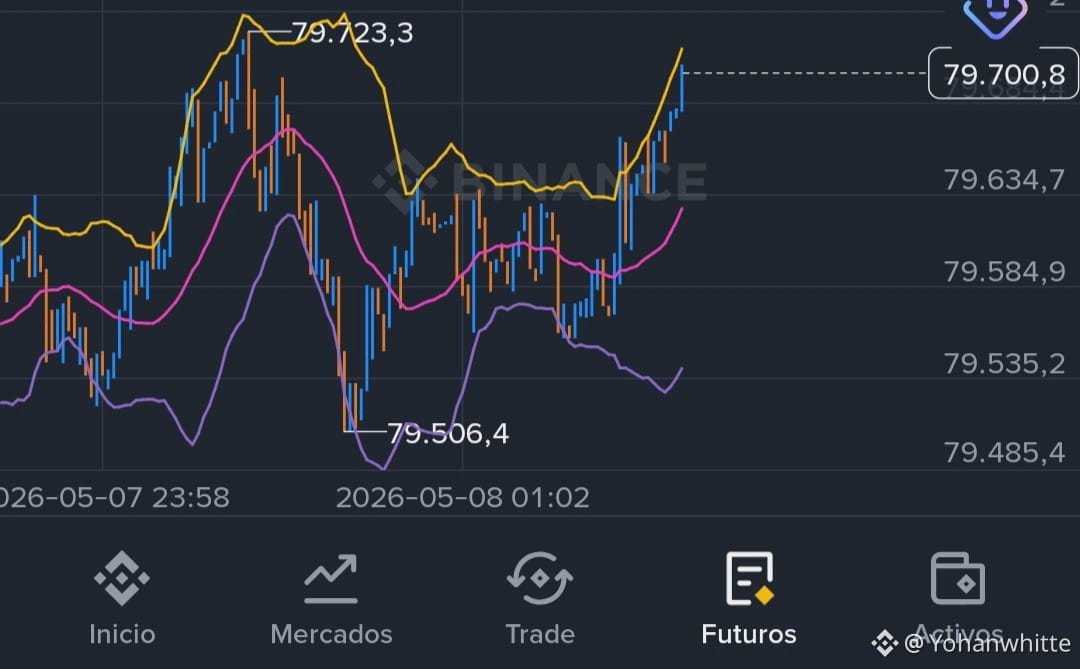Open the Trade tab
1080x669 pixels.
click(540, 599)
